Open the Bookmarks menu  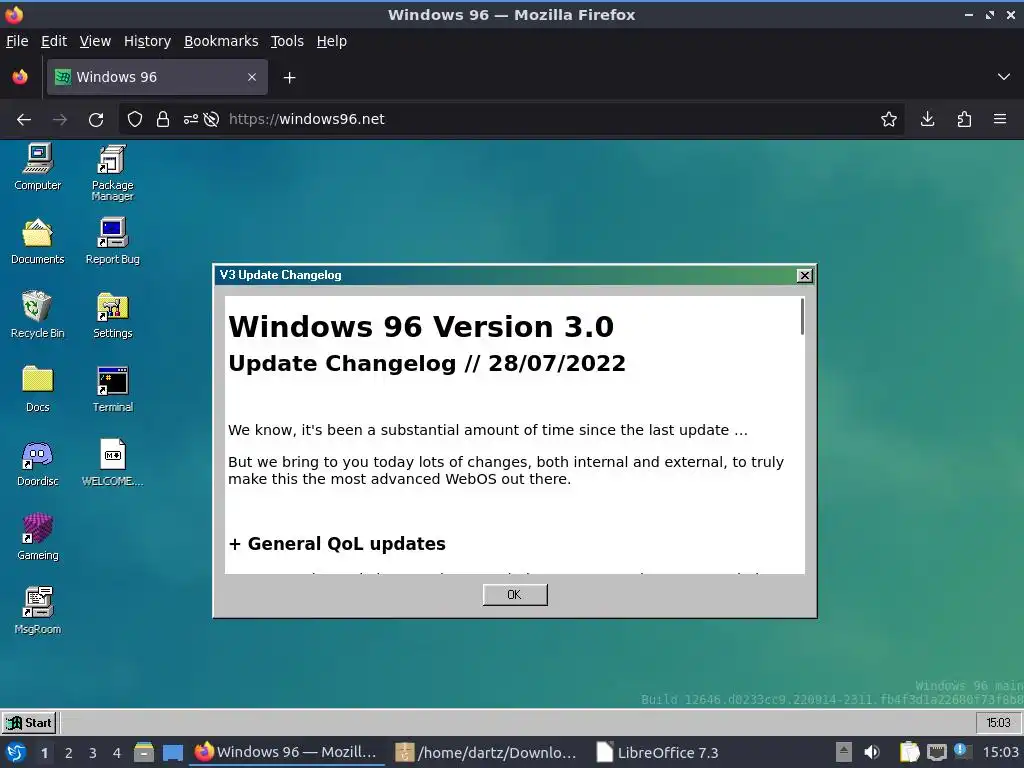221,41
